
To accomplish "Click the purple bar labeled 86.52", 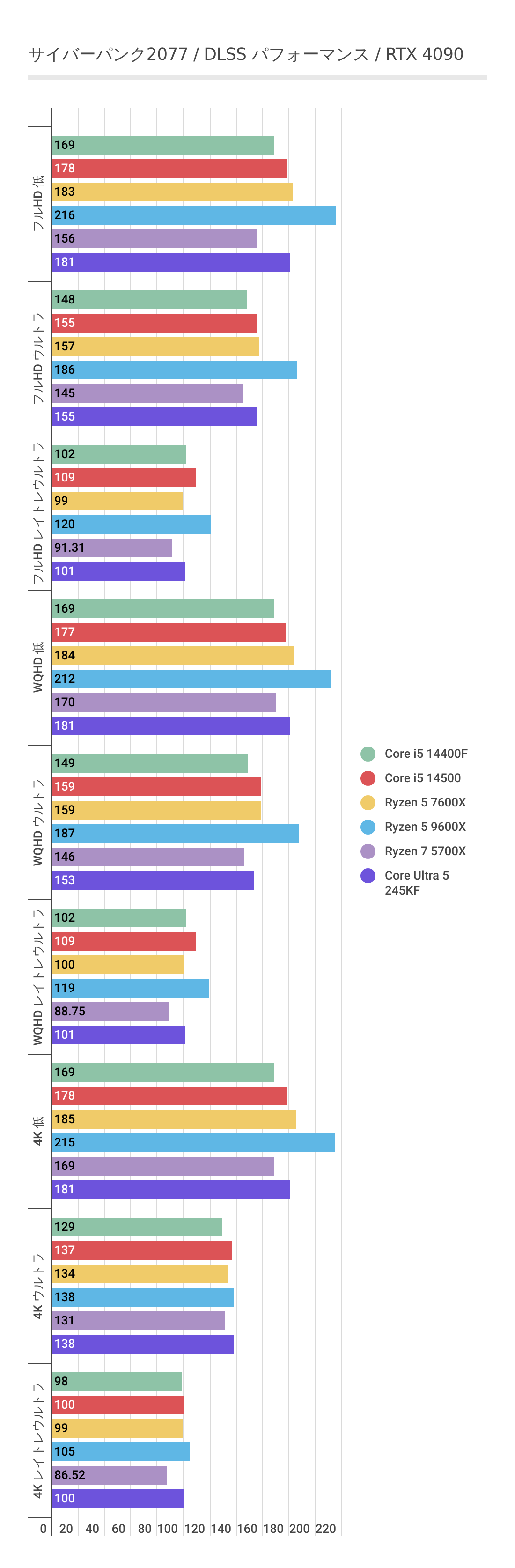I will click(109, 1475).
